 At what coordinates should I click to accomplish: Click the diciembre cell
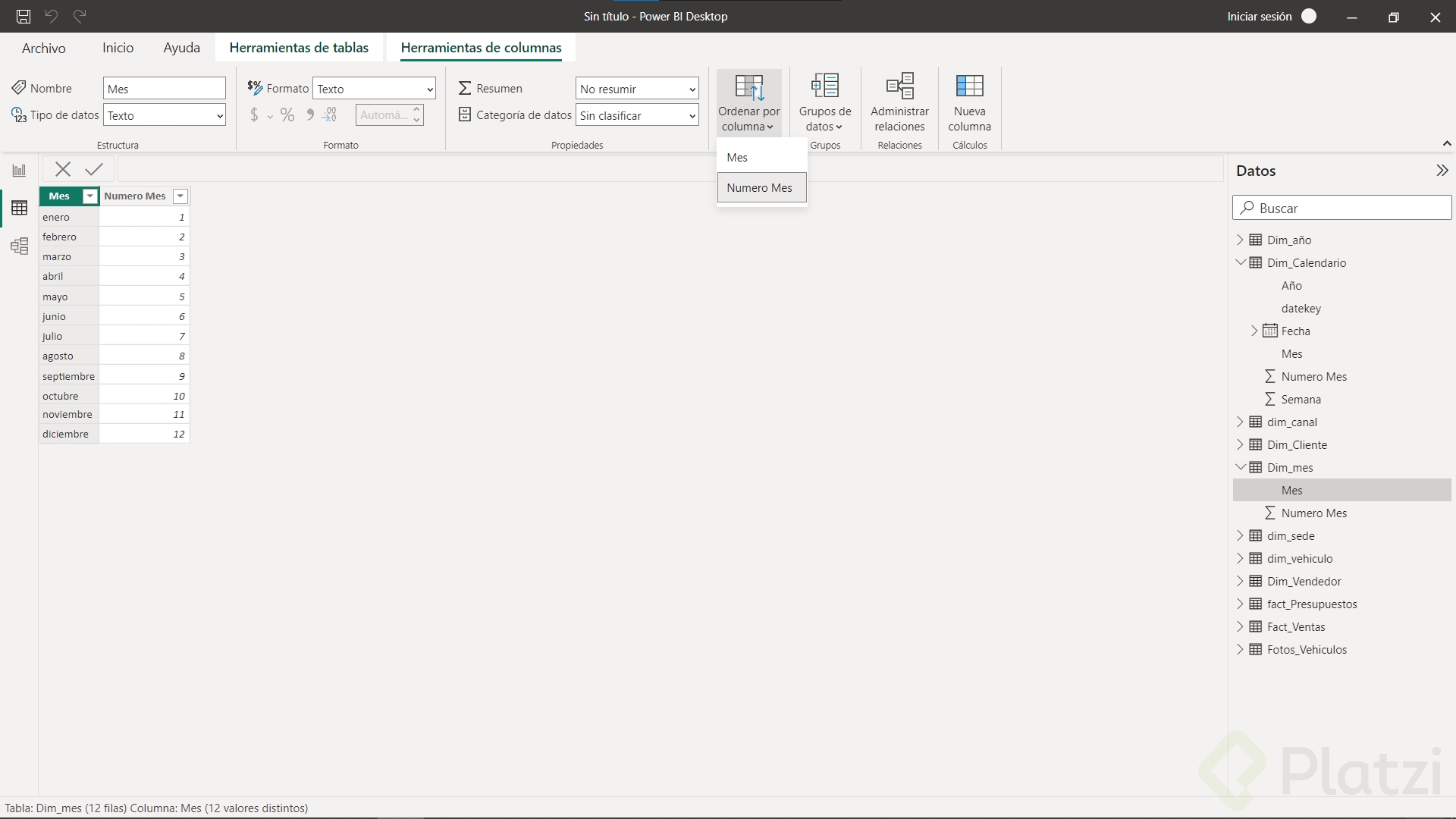click(69, 434)
